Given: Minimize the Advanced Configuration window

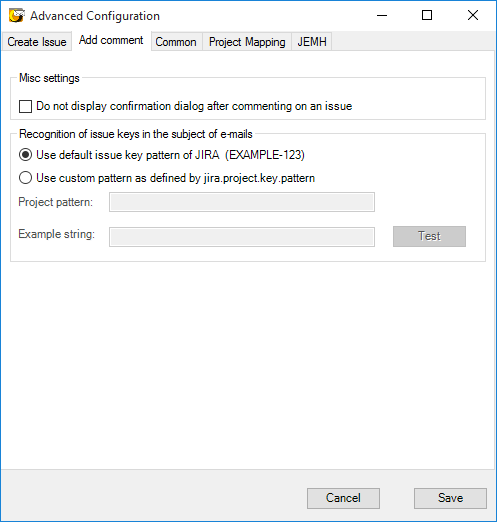Looking at the screenshot, I should pyautogui.click(x=382, y=15).
